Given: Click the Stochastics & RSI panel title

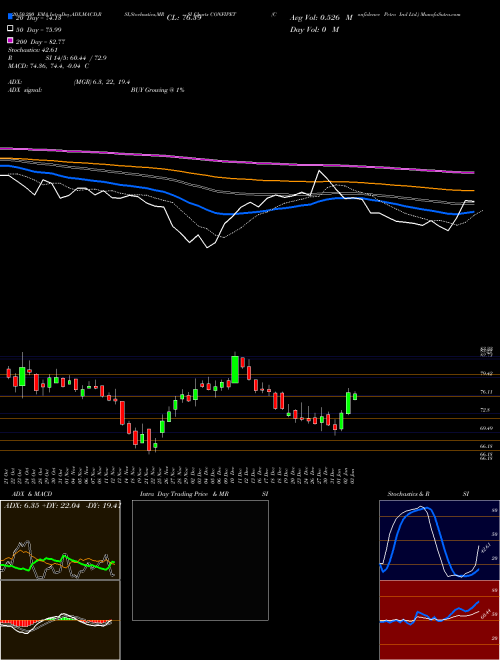Looking at the screenshot, I should tap(428, 494).
